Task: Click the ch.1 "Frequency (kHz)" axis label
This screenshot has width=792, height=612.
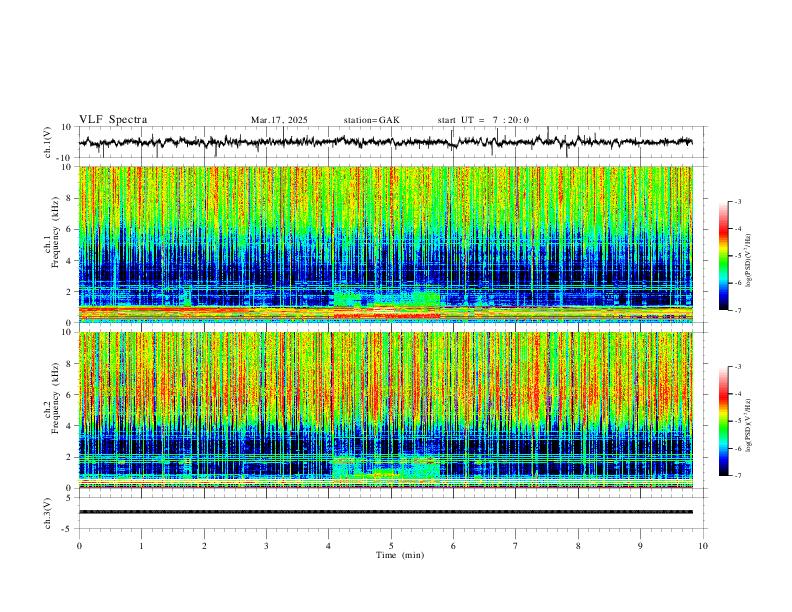Action: 56,233
